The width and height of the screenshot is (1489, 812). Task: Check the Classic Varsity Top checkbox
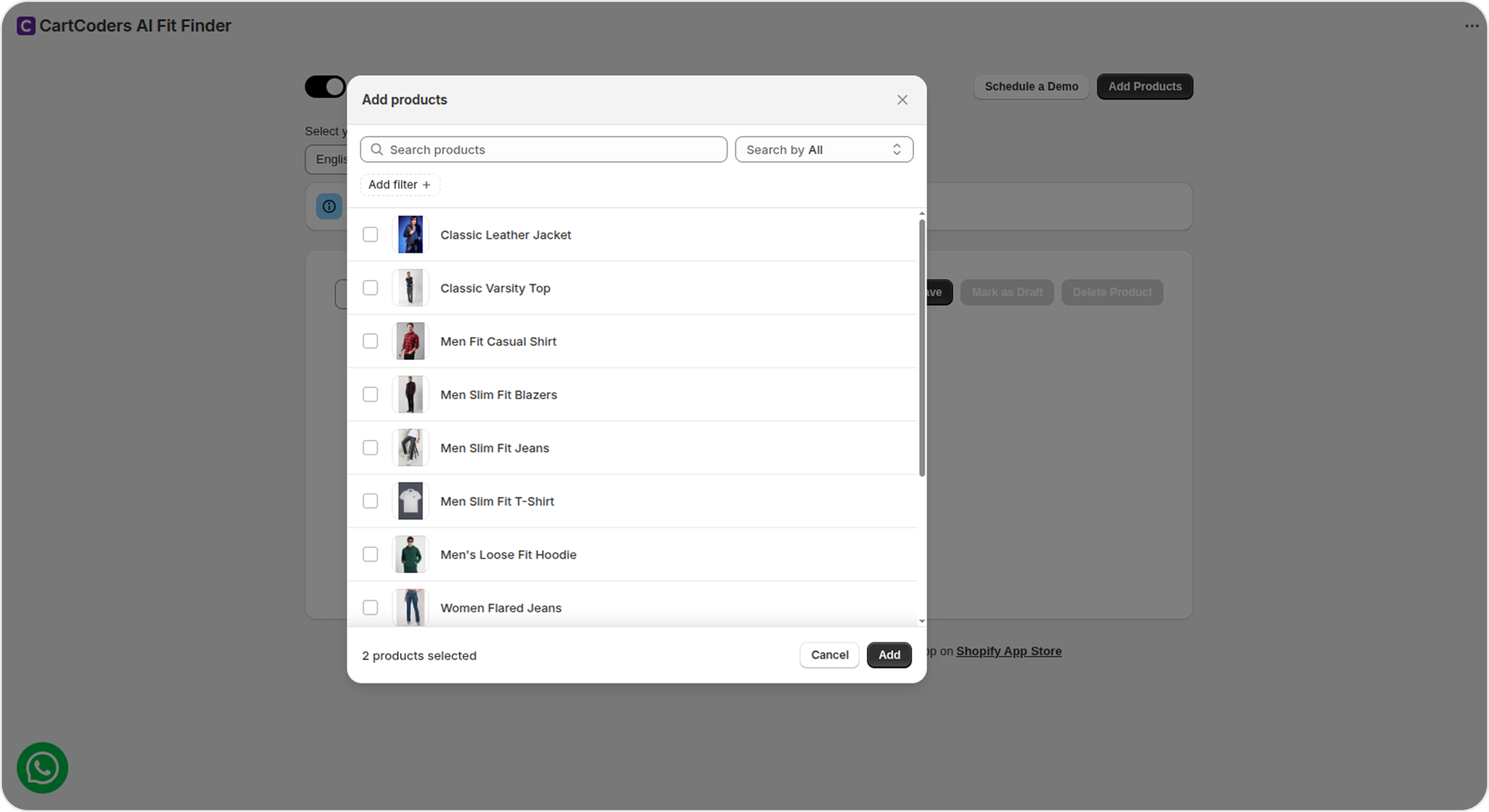(370, 288)
